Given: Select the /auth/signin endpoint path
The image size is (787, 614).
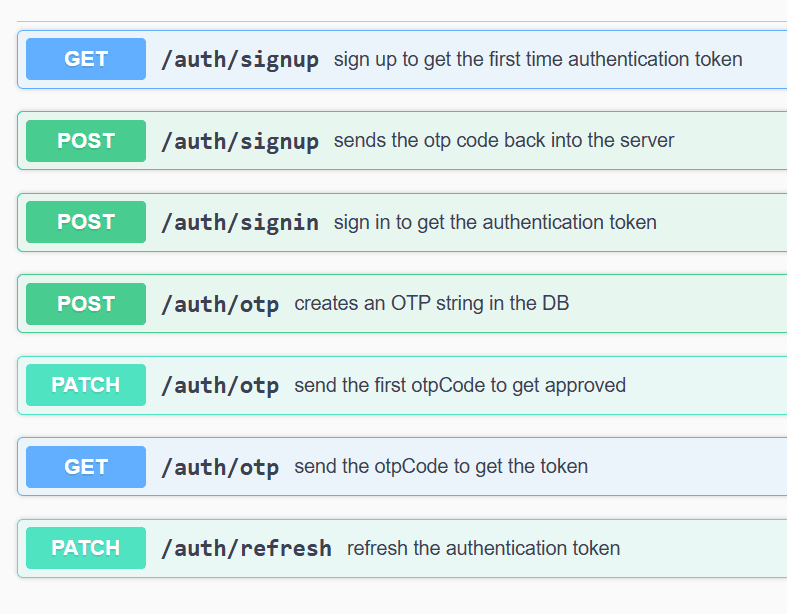Looking at the screenshot, I should (240, 222).
